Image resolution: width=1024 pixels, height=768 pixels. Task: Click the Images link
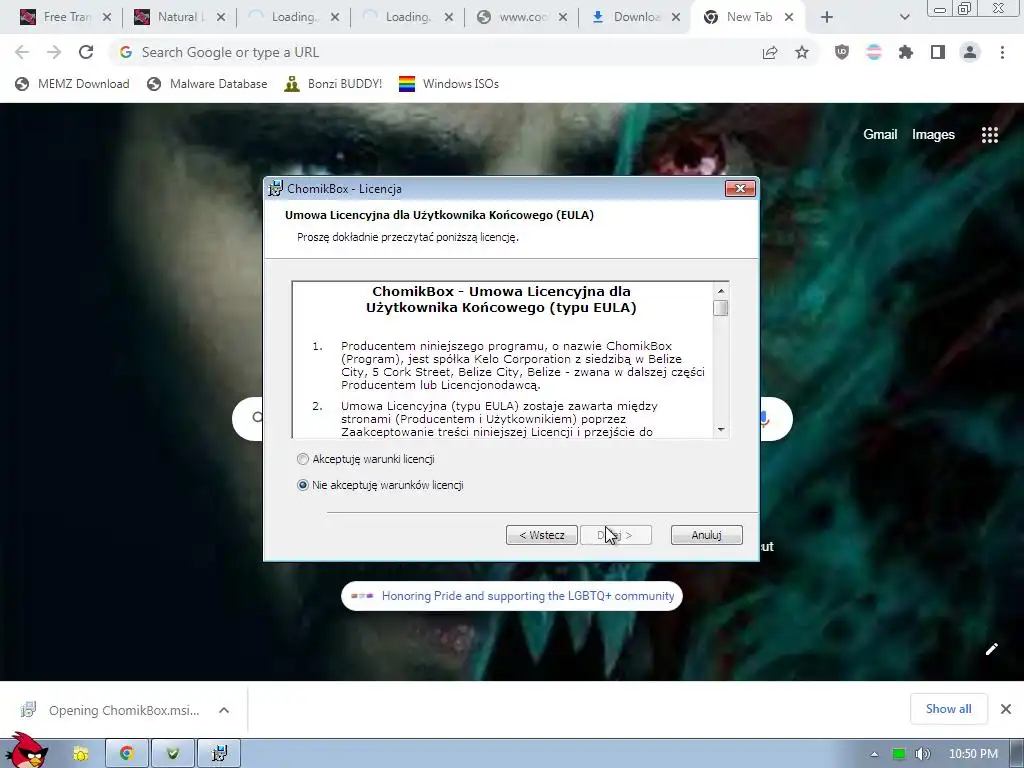[933, 135]
